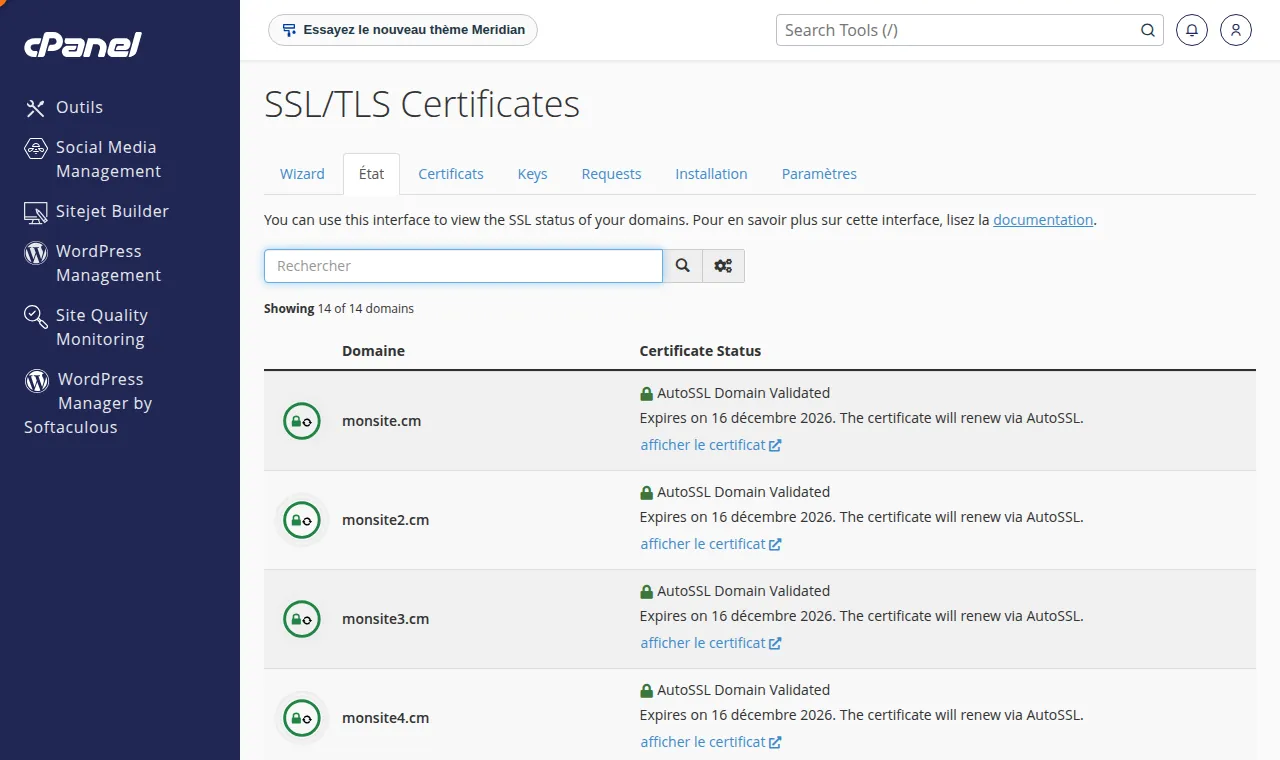This screenshot has height=760, width=1280.
Task: Open WordPress Management sidebar icon
Action: (36, 252)
